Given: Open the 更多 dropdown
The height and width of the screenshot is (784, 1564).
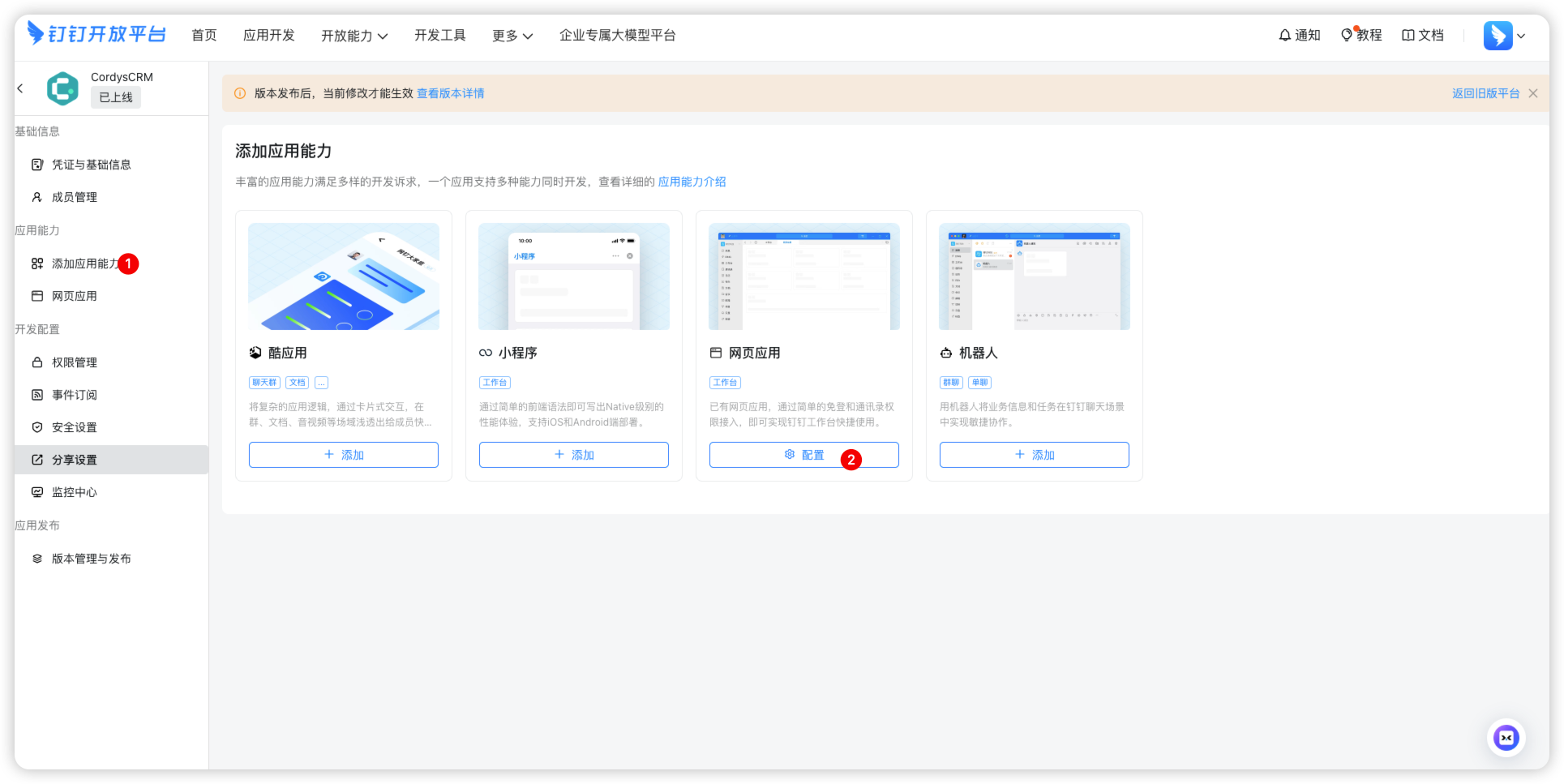Looking at the screenshot, I should pyautogui.click(x=512, y=35).
